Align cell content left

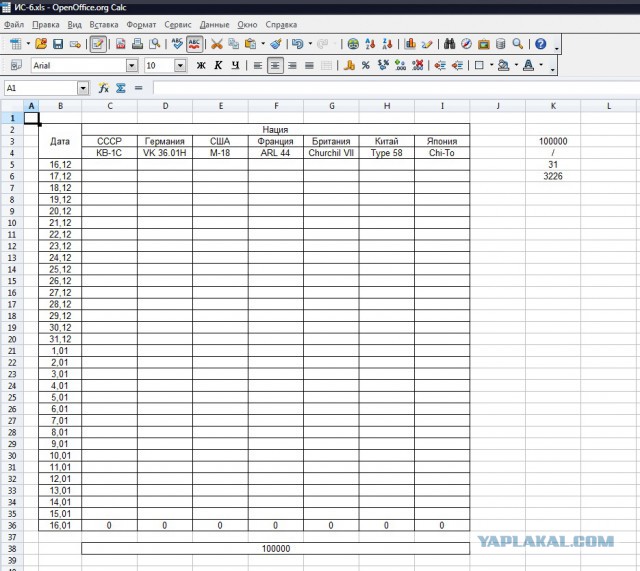[258, 65]
